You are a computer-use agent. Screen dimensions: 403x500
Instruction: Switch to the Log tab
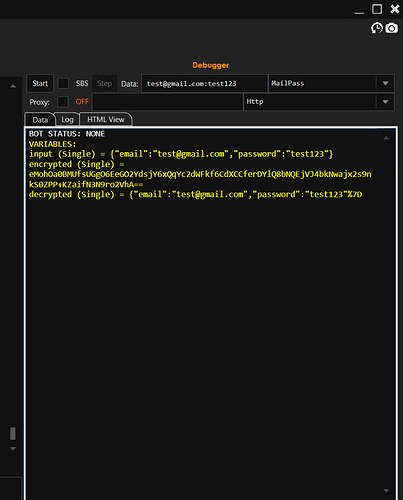tap(67, 119)
